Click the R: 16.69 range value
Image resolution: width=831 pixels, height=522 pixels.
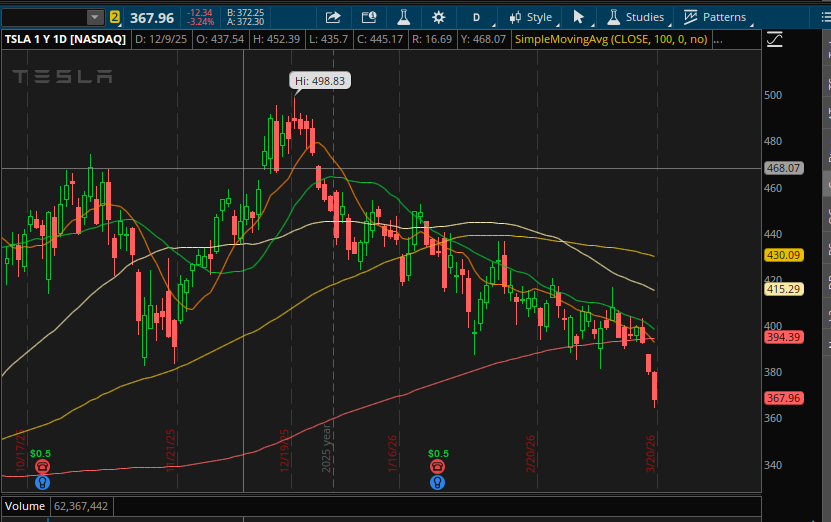432,39
